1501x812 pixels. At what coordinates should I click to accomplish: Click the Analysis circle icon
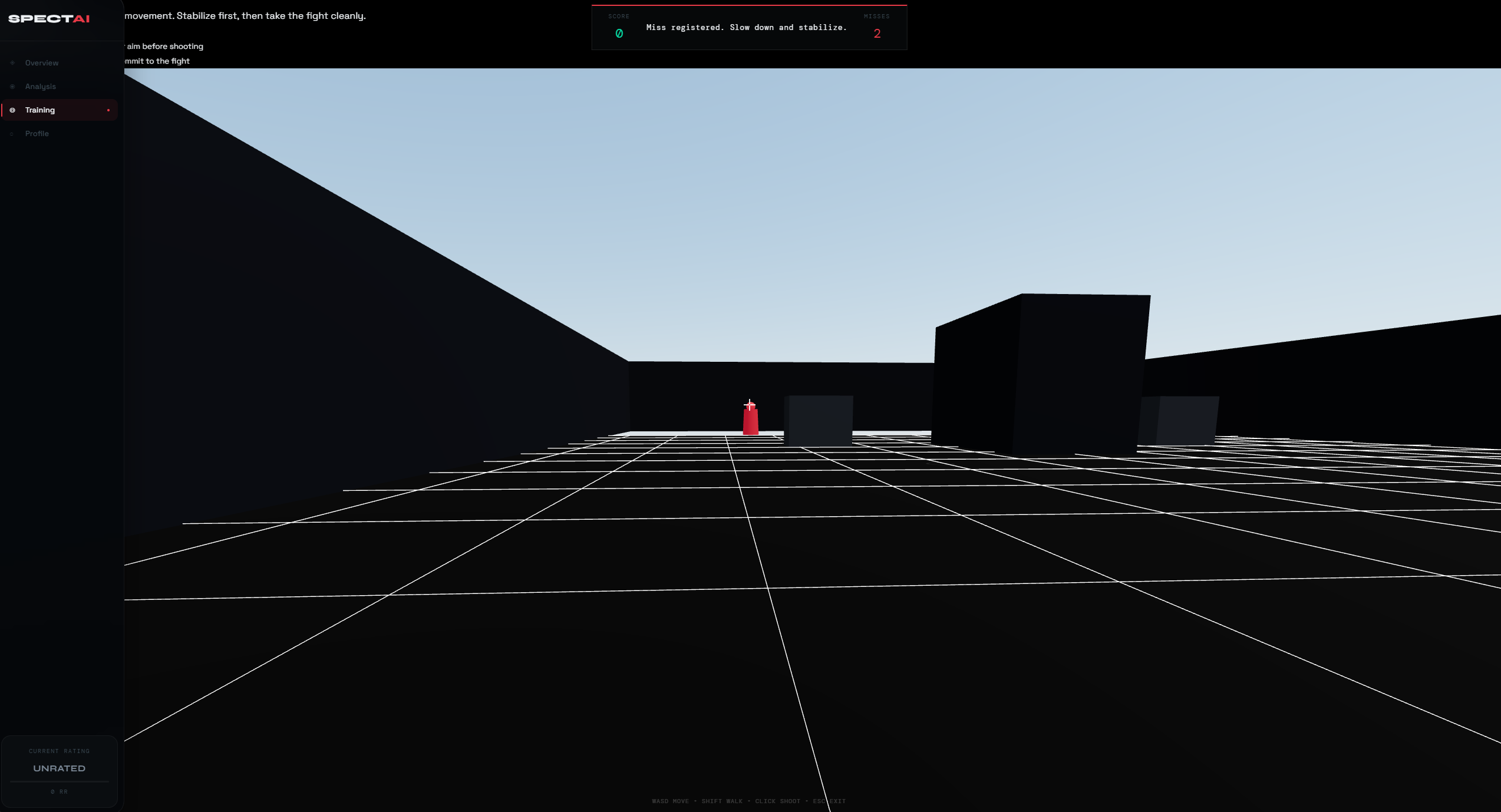pos(12,87)
